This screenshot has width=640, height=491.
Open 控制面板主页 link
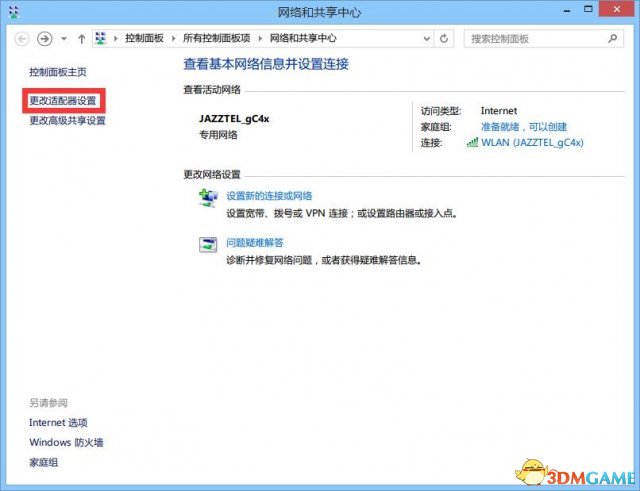[58, 72]
